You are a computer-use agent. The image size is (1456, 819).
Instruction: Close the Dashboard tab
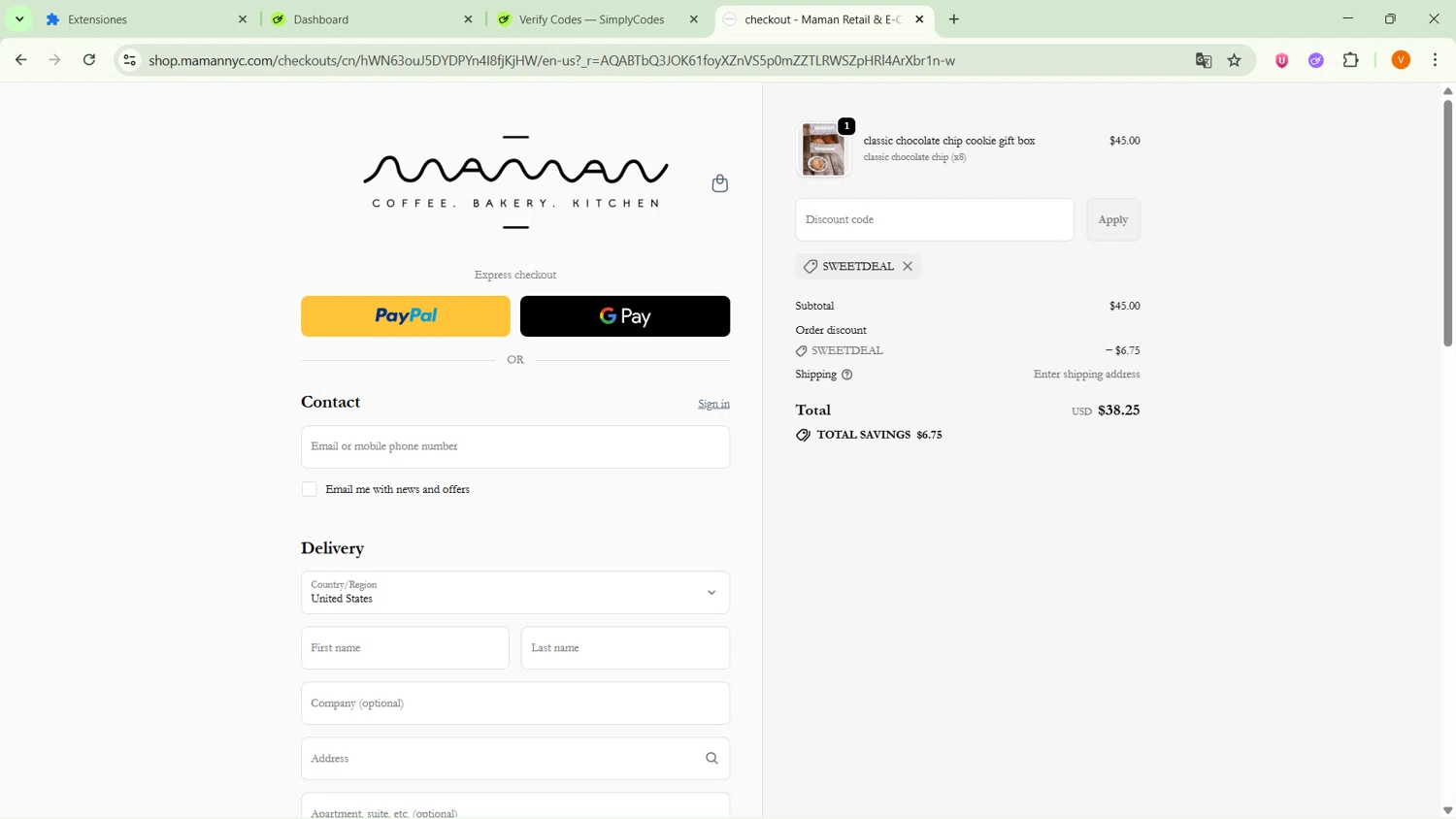(x=468, y=19)
